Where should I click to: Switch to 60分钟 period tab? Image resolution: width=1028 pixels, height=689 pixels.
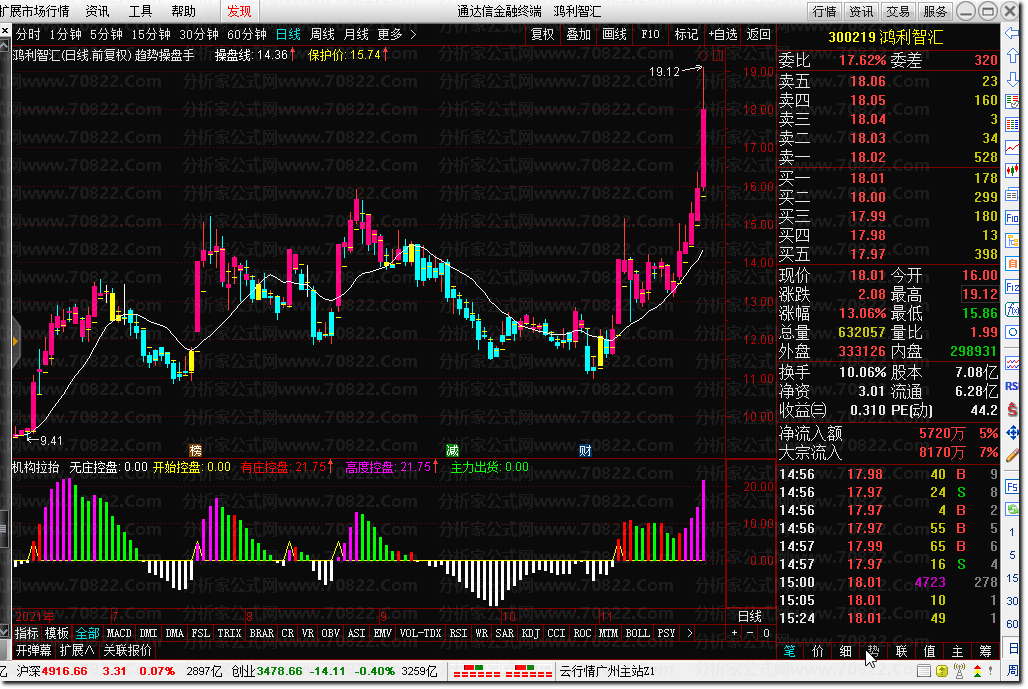point(247,35)
